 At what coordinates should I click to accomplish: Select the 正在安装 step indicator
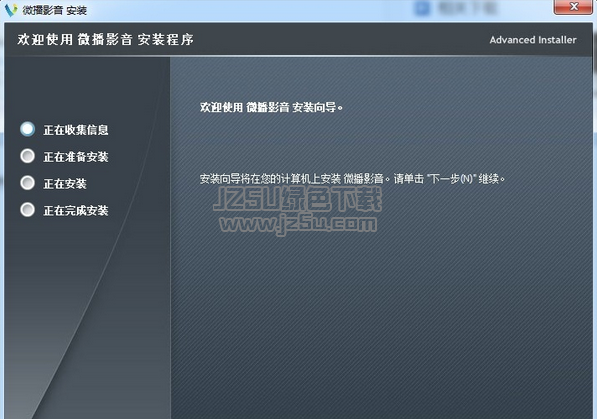click(x=27, y=183)
